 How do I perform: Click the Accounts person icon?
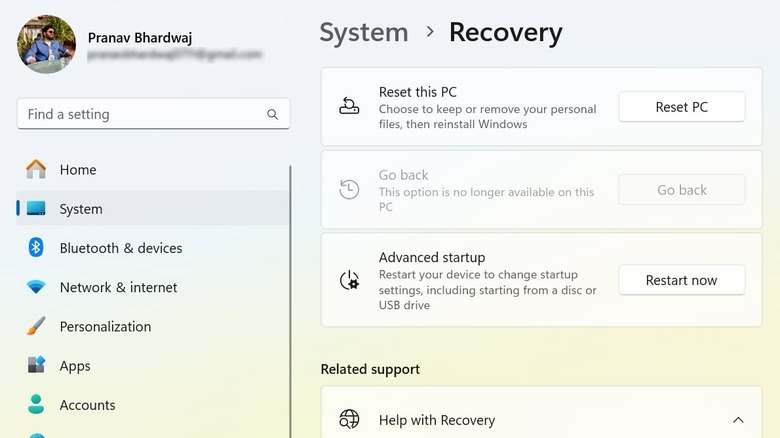(x=36, y=405)
